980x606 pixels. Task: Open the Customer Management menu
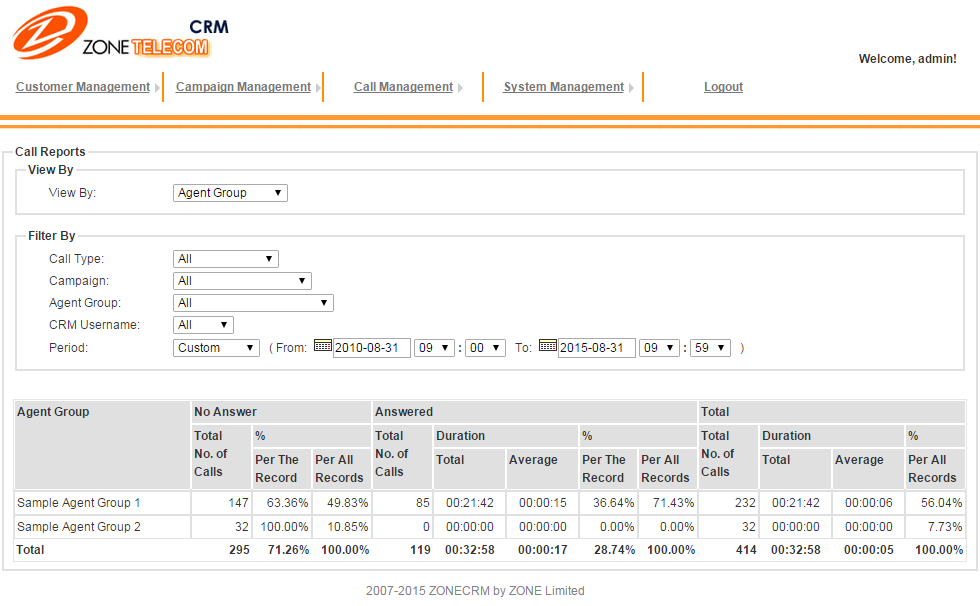pos(83,87)
